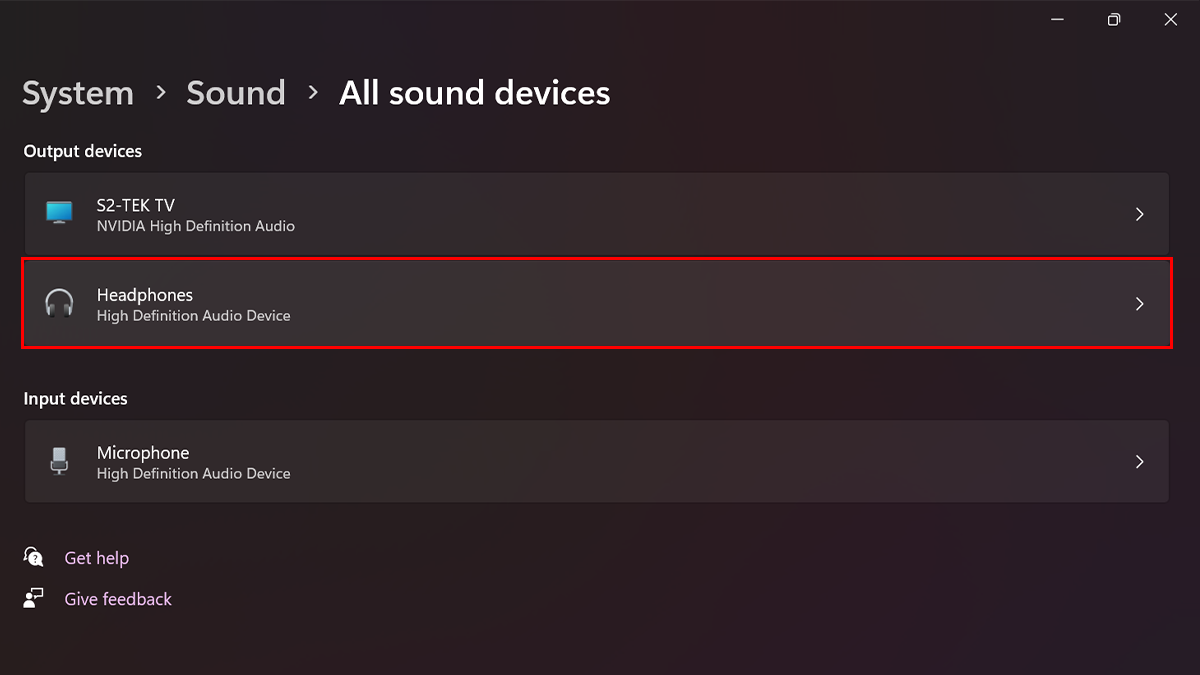Screen dimensions: 1200x675
Task: Select the Microphone device name
Action: (x=143, y=453)
